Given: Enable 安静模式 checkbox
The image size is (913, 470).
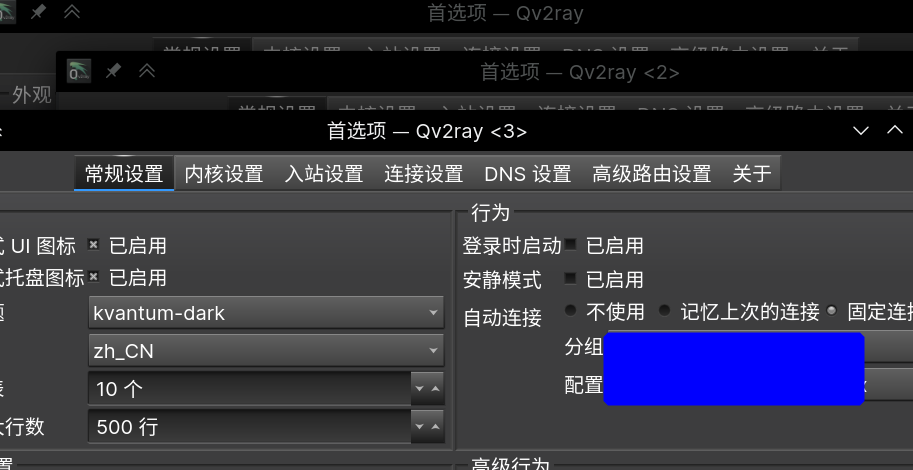Looking at the screenshot, I should tap(570, 278).
